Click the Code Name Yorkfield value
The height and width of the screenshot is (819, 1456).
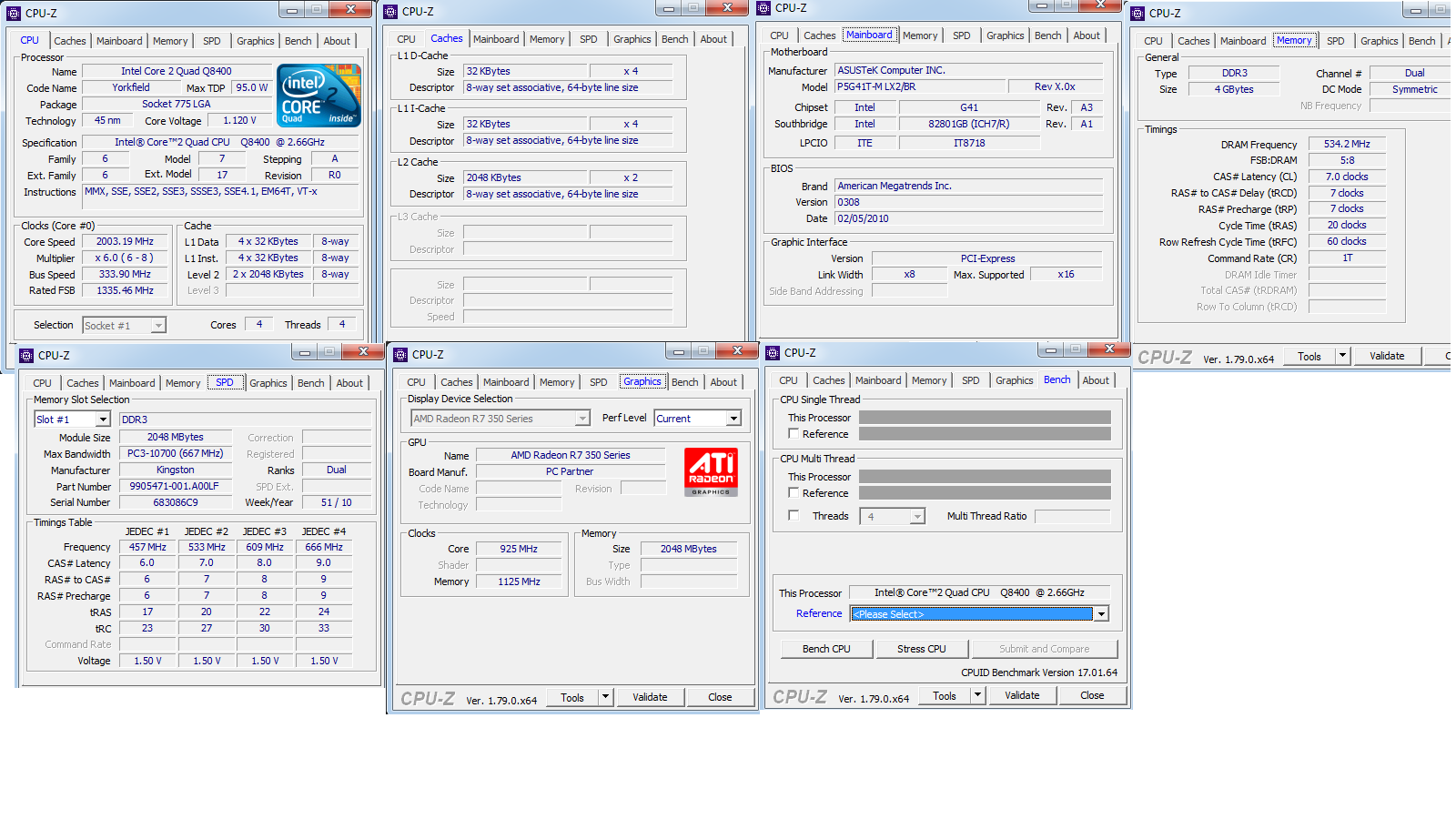click(131, 88)
